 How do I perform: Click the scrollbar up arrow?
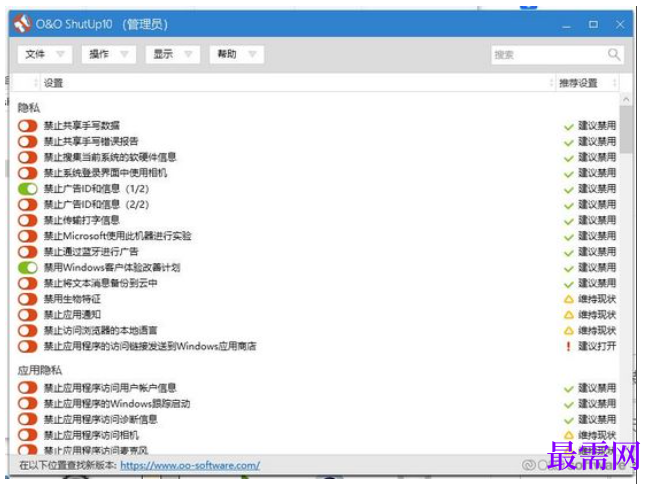click(x=626, y=100)
